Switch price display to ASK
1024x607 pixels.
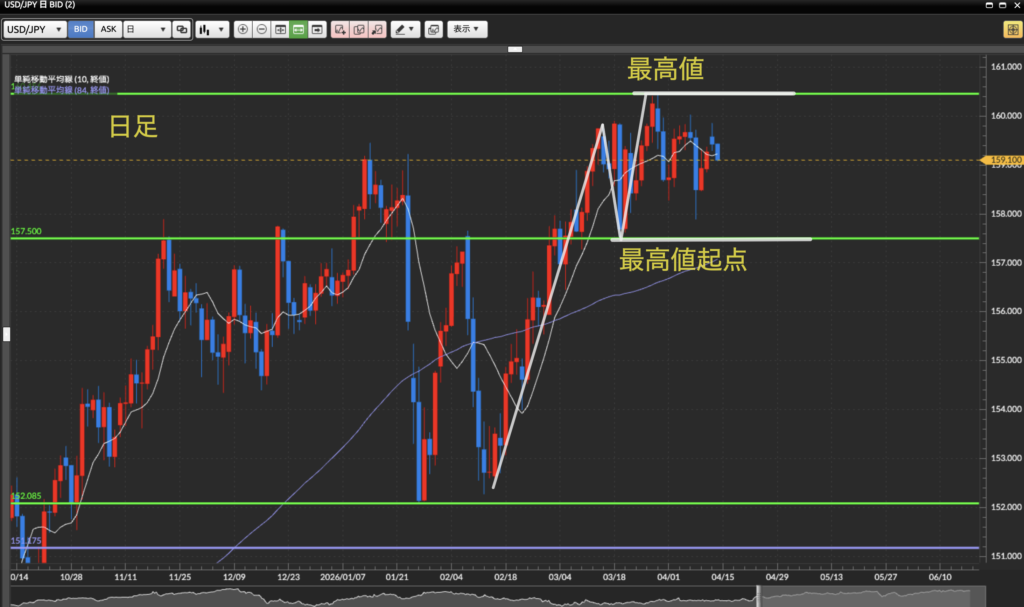pyautogui.click(x=108, y=29)
